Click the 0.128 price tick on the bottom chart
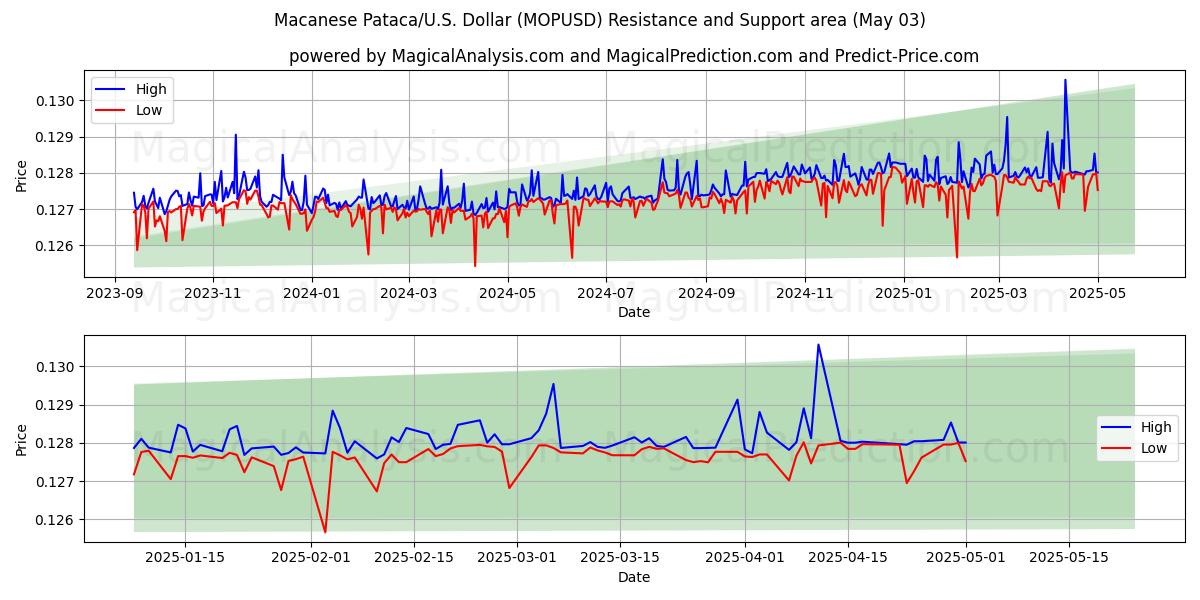Image resolution: width=1200 pixels, height=600 pixels. [x=56, y=443]
